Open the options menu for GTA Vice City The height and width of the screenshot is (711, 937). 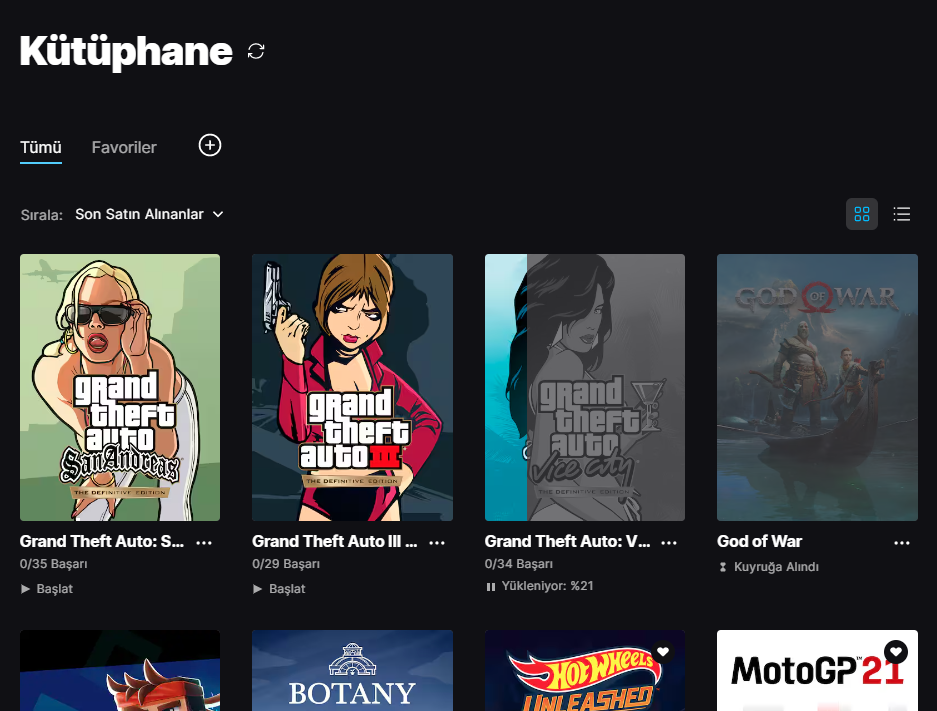[x=669, y=543]
